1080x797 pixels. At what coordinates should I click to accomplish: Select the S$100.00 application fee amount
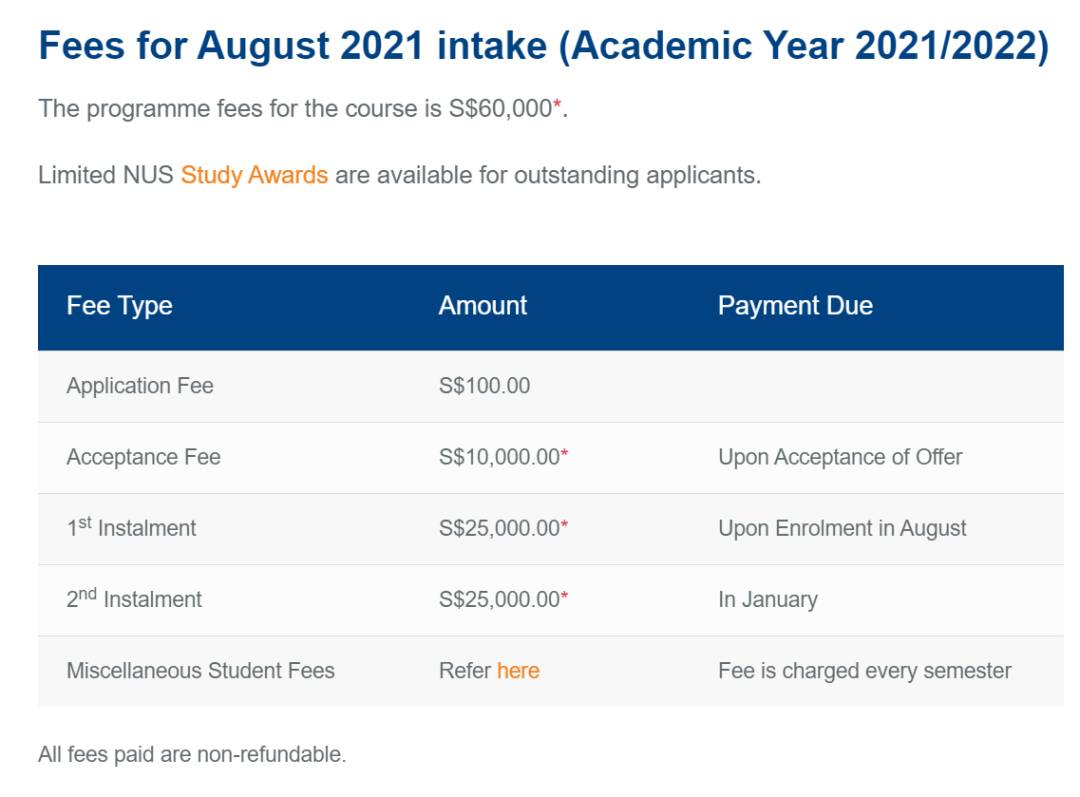pyautogui.click(x=484, y=386)
